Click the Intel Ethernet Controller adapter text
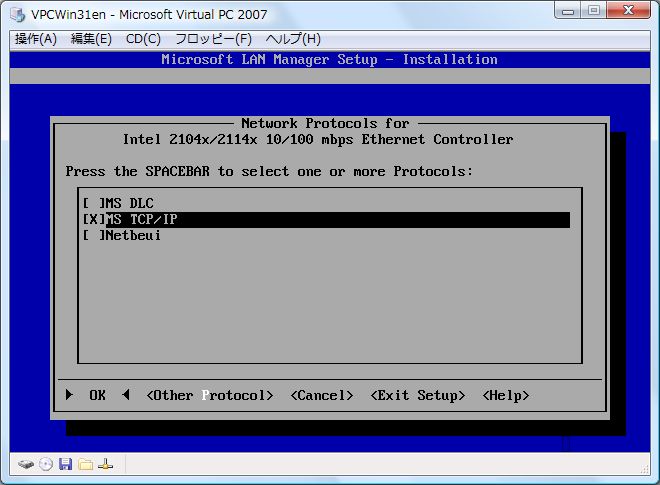 318,139
